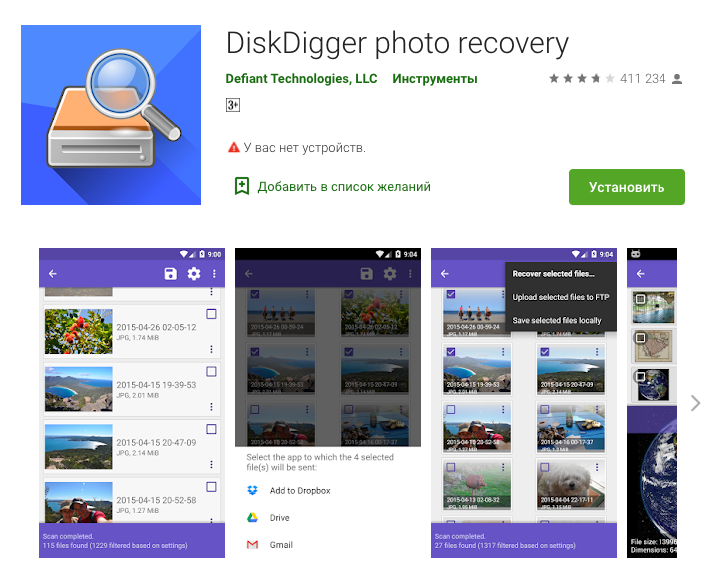
Task: Open Defiant Technologies, LLC developer page
Action: [301, 78]
